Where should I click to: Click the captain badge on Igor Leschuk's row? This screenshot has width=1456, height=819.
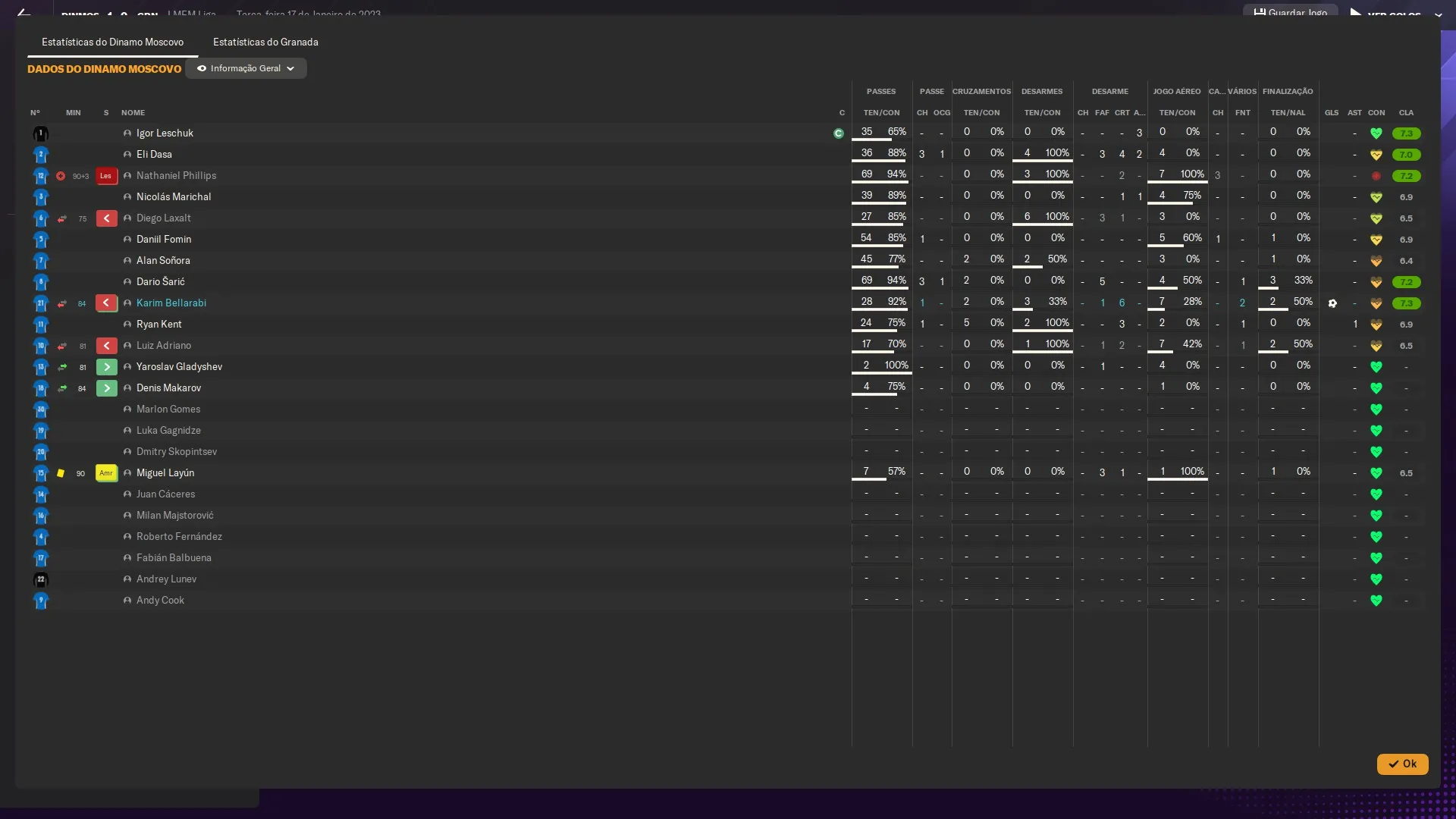[838, 133]
